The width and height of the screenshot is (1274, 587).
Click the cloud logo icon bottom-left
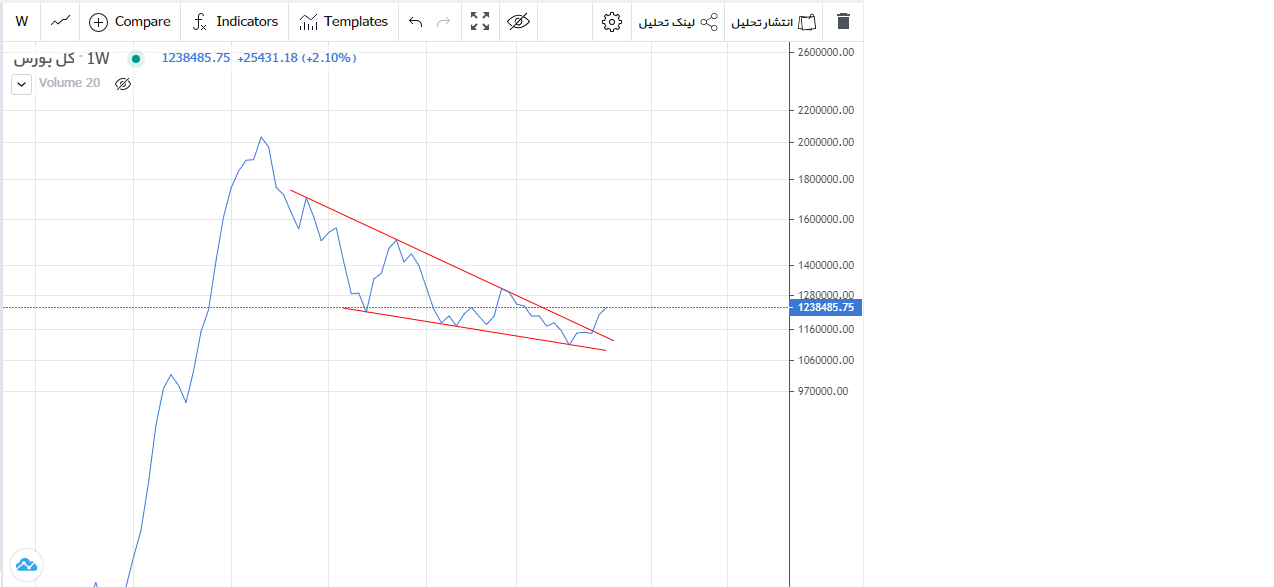point(26,566)
